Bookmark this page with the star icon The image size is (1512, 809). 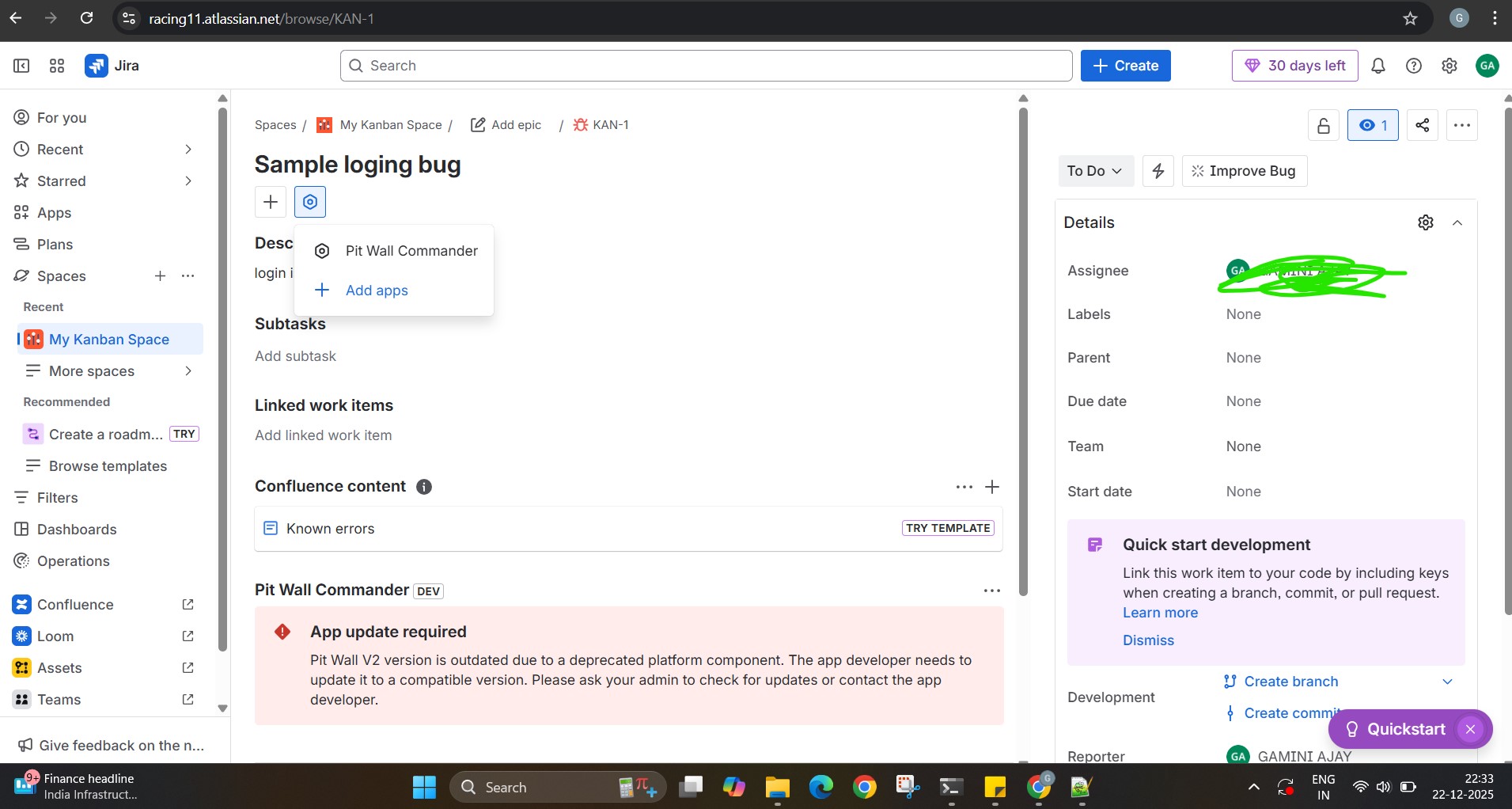(1410, 18)
